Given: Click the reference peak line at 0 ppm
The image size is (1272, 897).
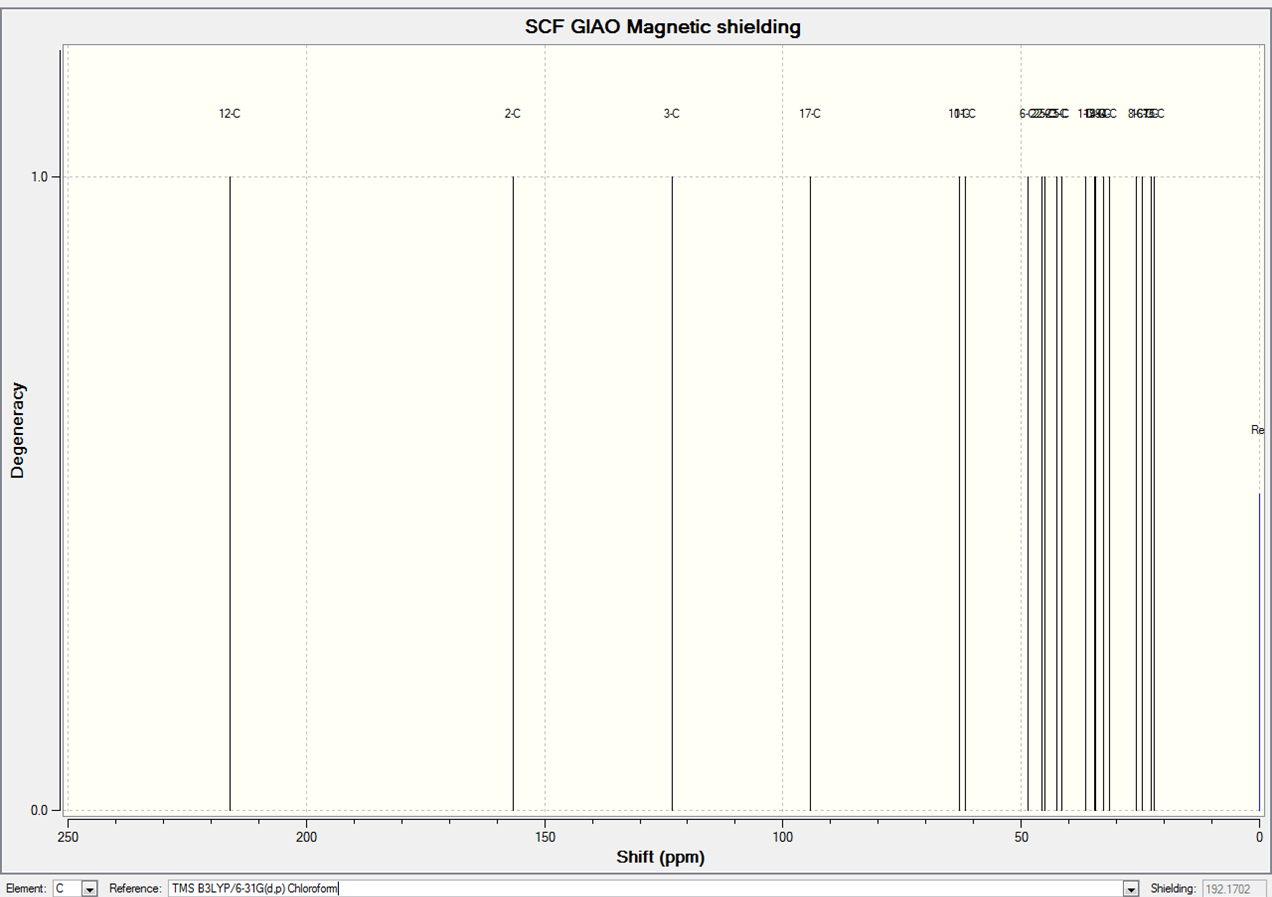Looking at the screenshot, I should tap(1259, 650).
